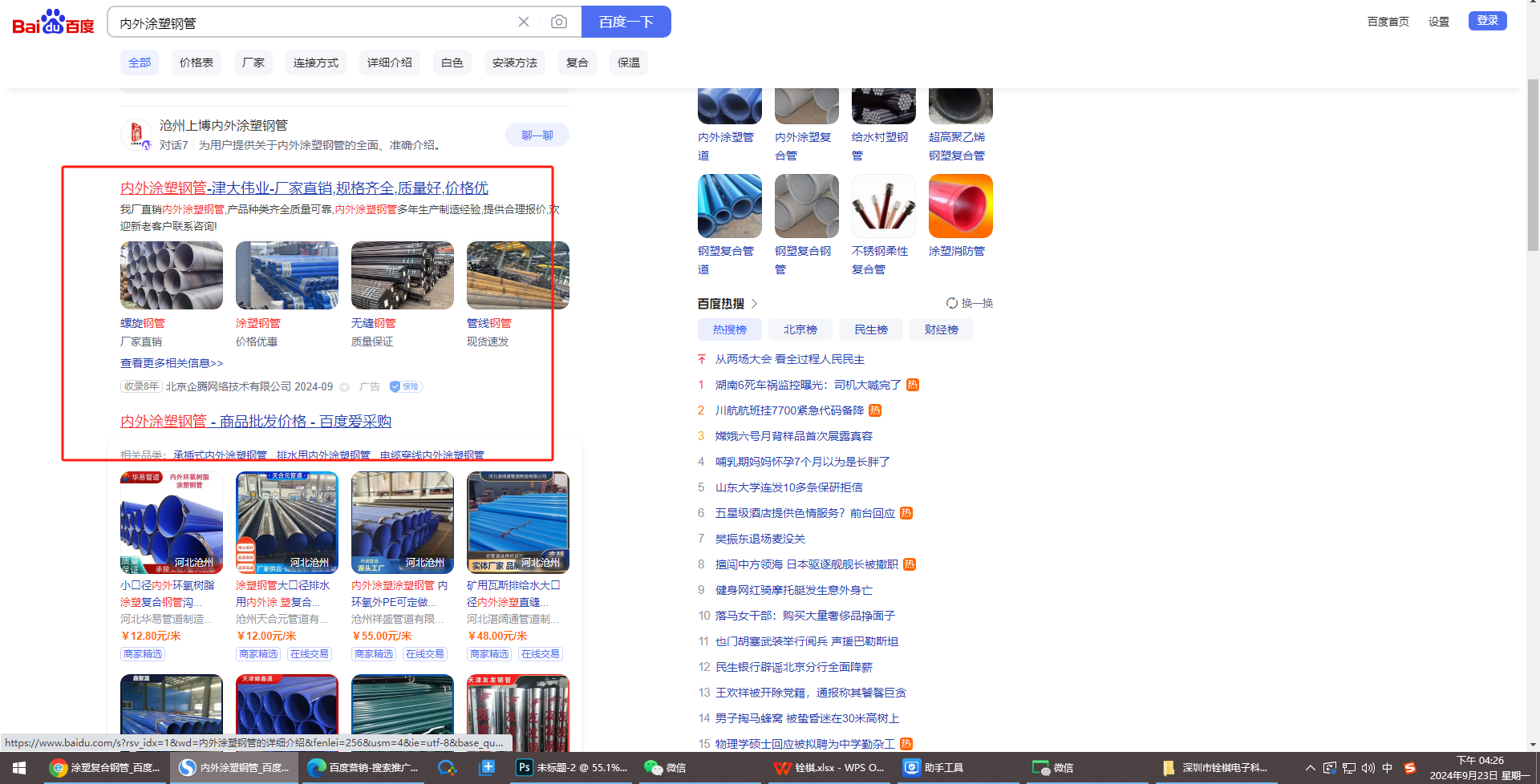Open the WPS 铨棋.xlsx taskbar item
Viewport: 1540px width, 784px height.
pos(829,768)
